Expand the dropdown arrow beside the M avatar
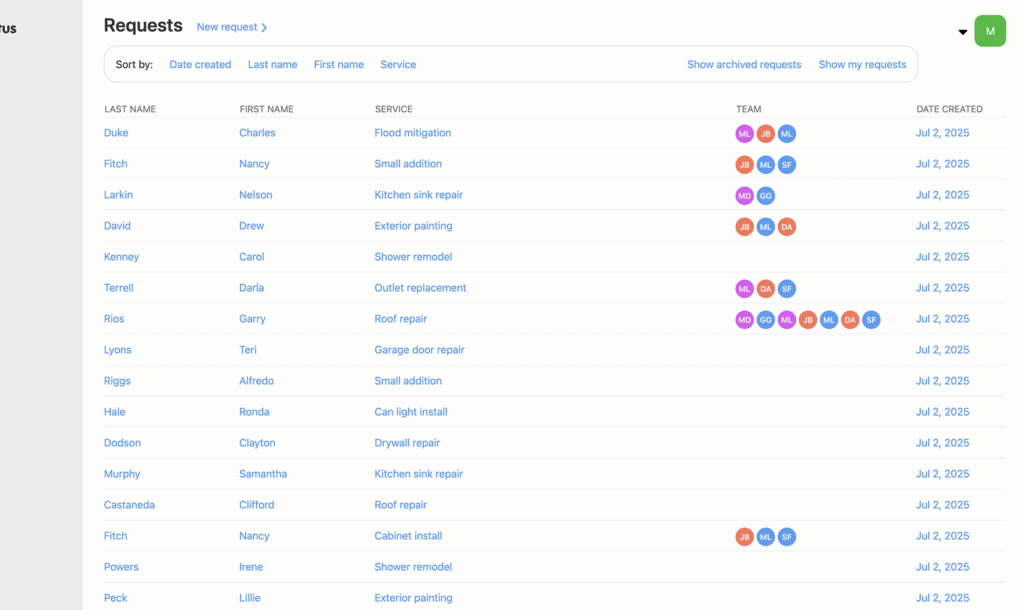 (x=963, y=32)
